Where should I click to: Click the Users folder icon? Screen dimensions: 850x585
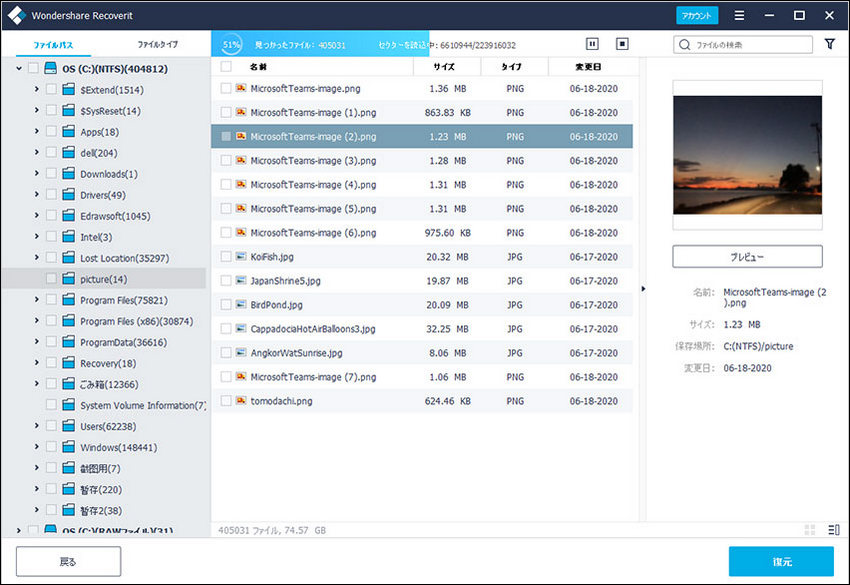pos(68,426)
